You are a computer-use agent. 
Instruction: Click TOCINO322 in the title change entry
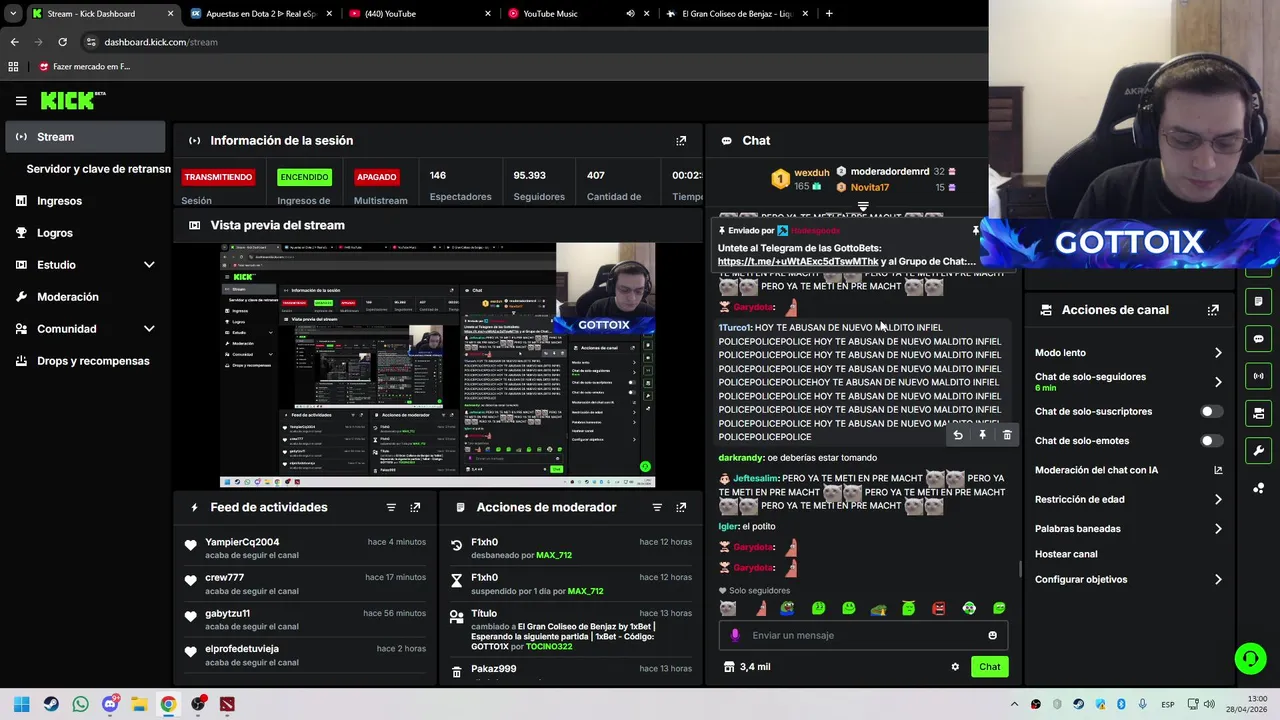point(549,647)
